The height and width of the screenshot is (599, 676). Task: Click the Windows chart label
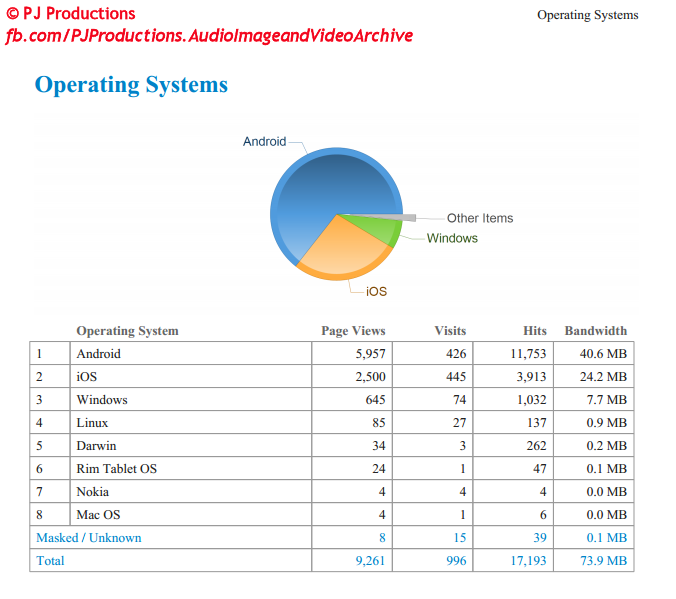(x=452, y=238)
